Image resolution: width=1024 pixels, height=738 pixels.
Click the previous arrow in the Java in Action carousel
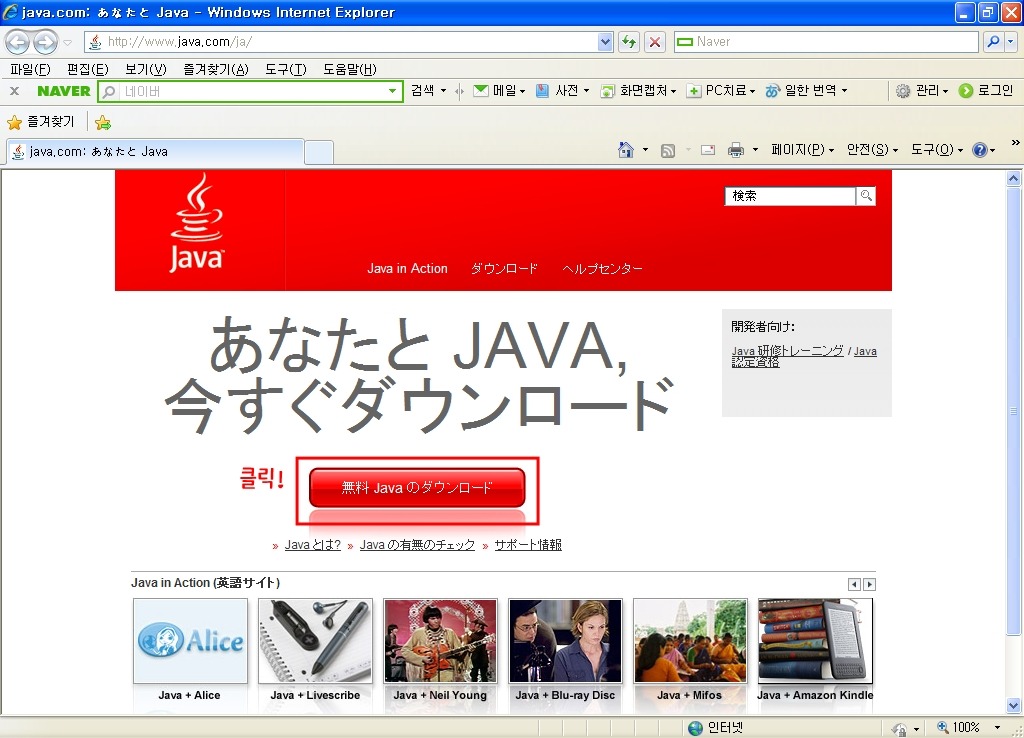click(x=854, y=585)
